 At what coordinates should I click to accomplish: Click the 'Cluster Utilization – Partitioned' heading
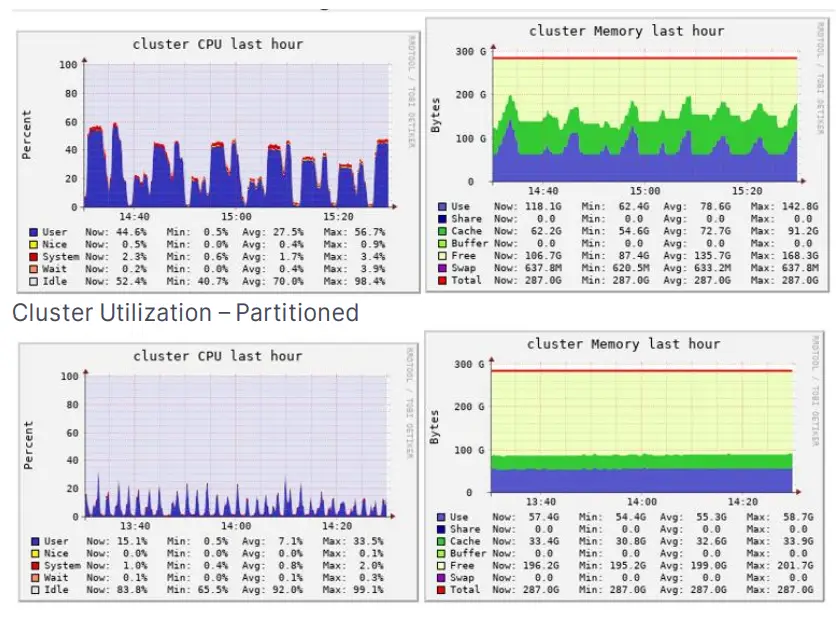pos(185,313)
